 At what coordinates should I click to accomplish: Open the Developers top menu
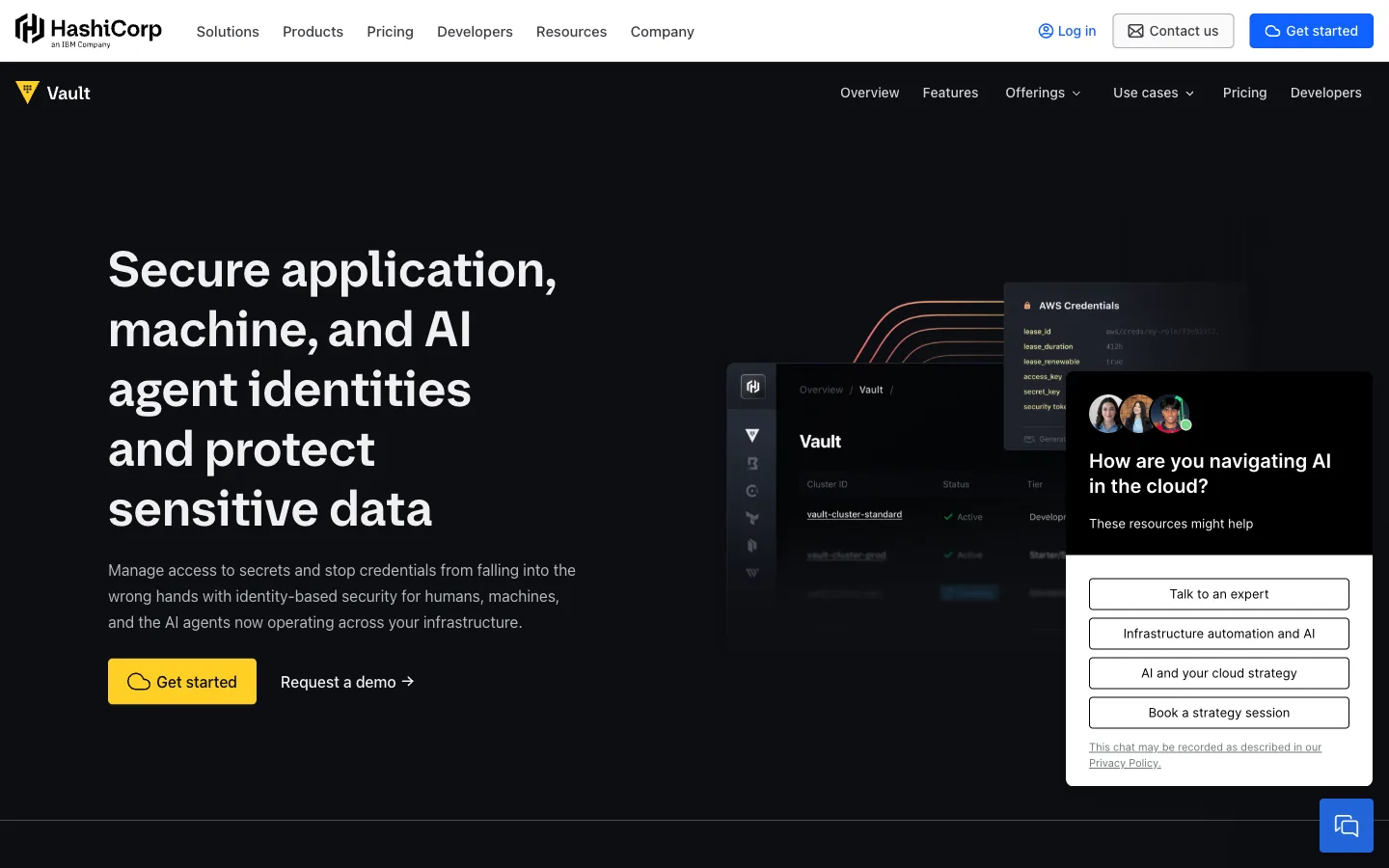coord(475,32)
